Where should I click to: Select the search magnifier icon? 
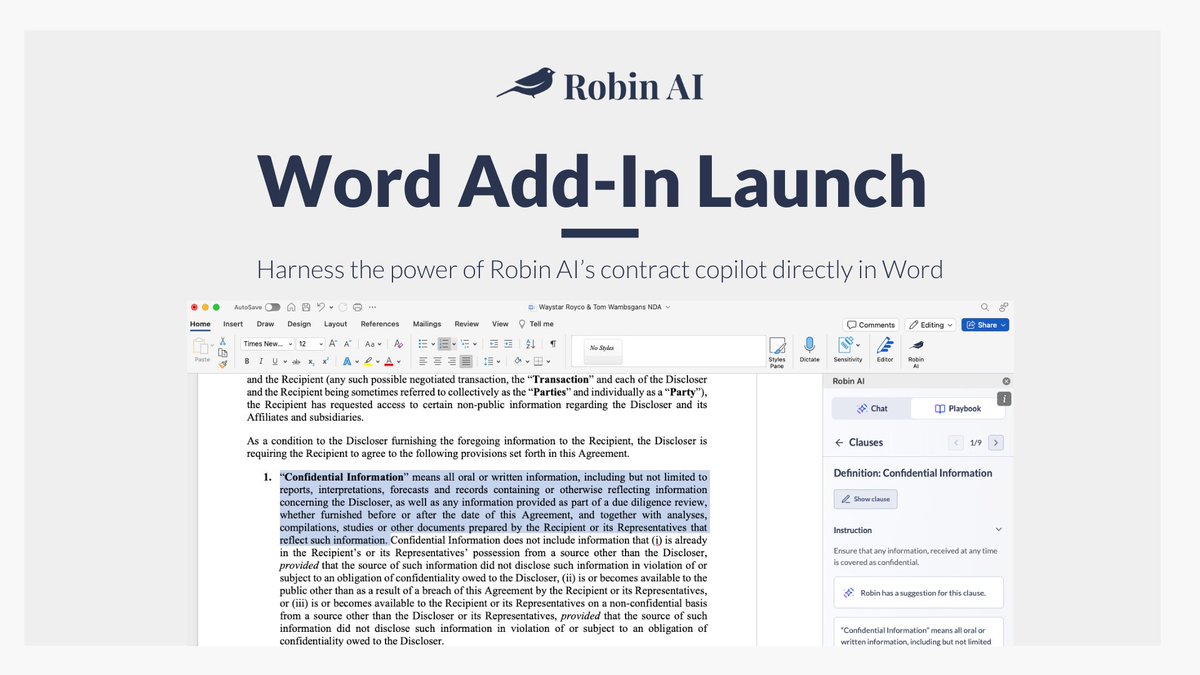click(983, 306)
